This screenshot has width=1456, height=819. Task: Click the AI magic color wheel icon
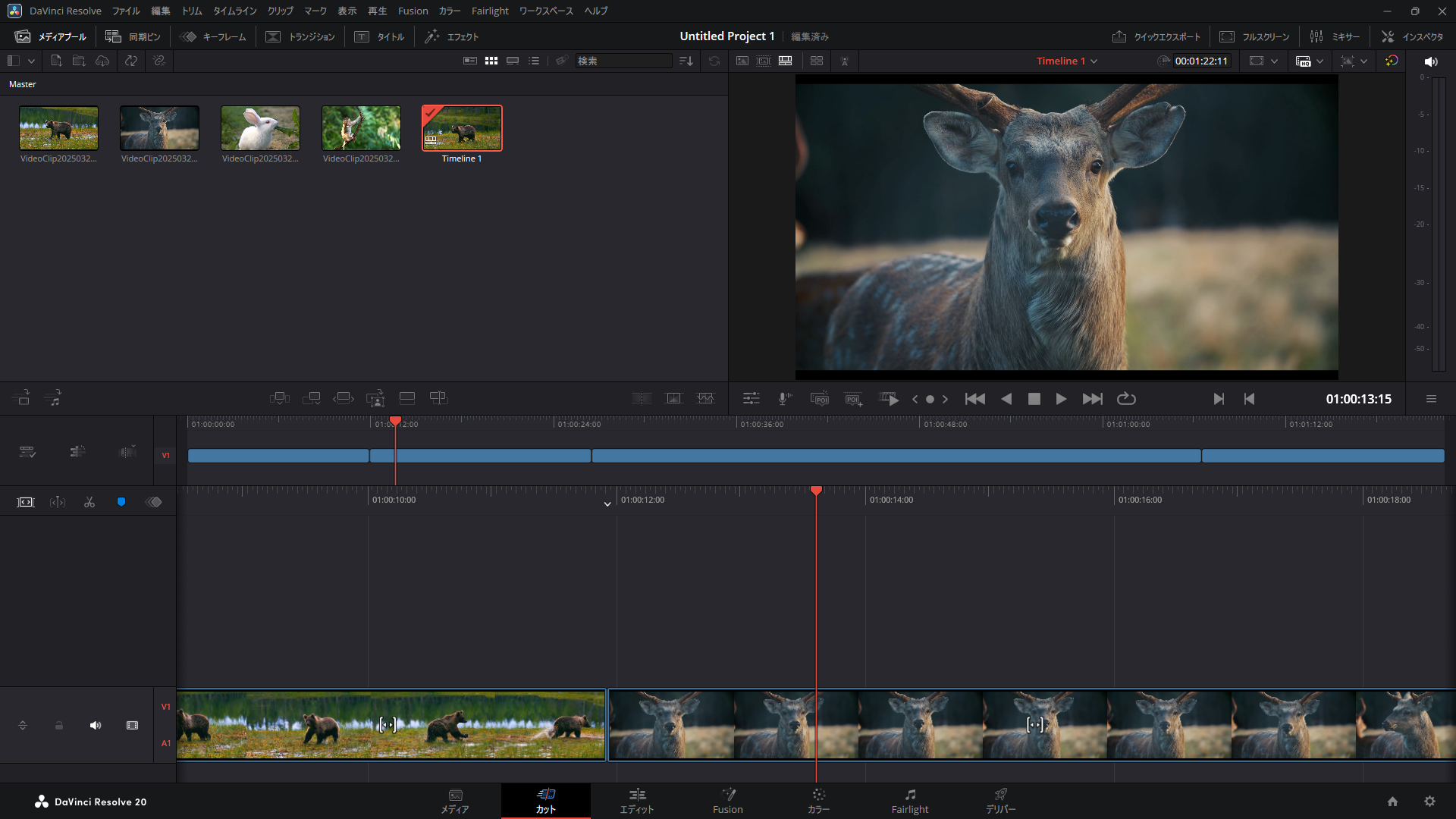click(x=1392, y=61)
